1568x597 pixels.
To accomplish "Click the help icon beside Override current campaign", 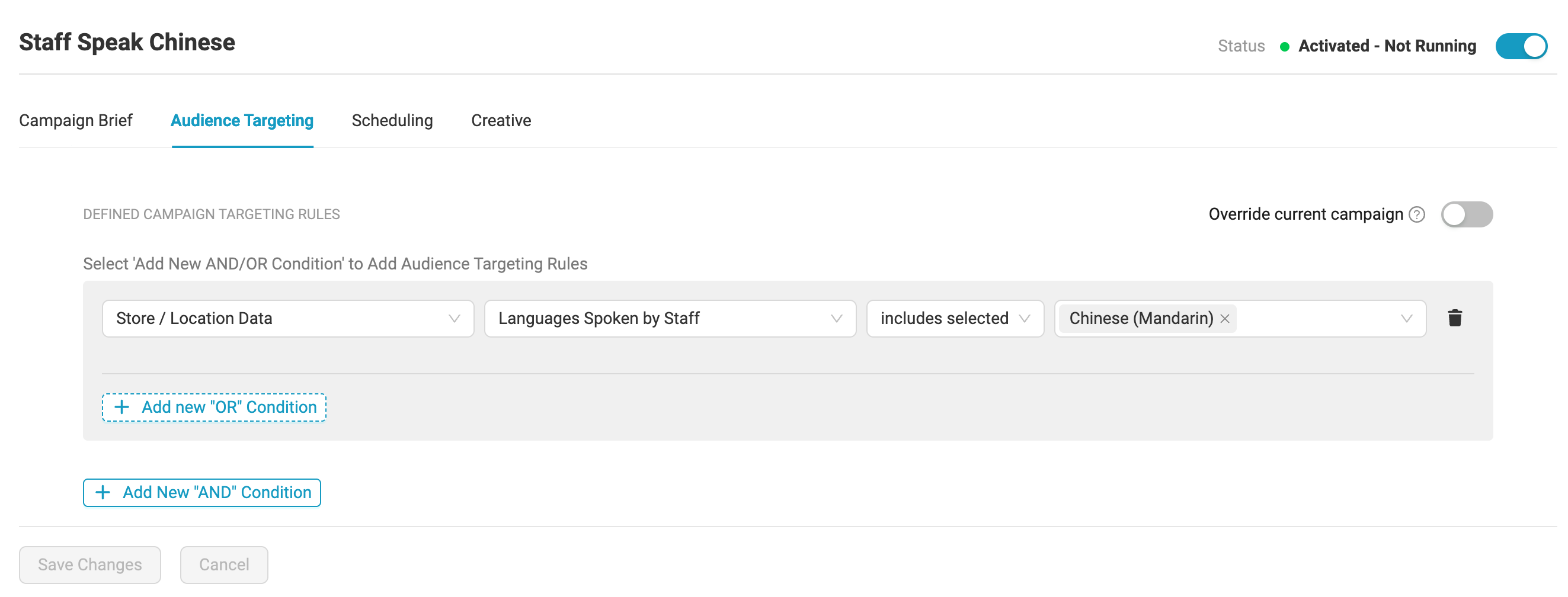I will (x=1417, y=215).
